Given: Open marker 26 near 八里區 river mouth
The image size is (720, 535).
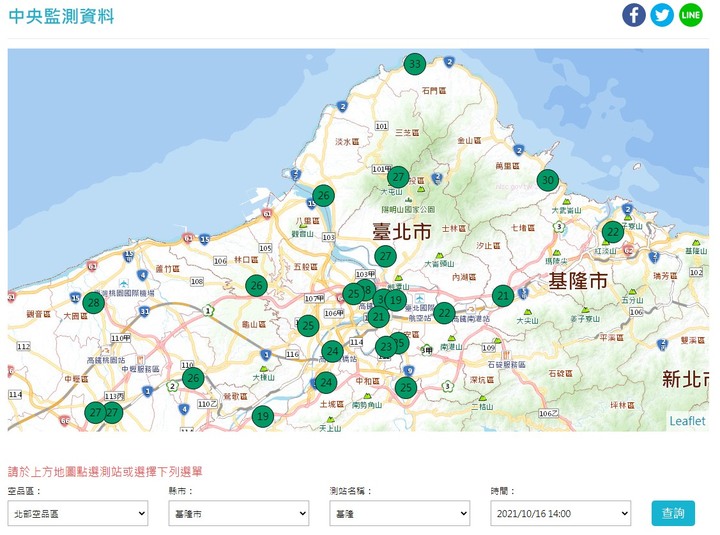Looking at the screenshot, I should pos(323,195).
